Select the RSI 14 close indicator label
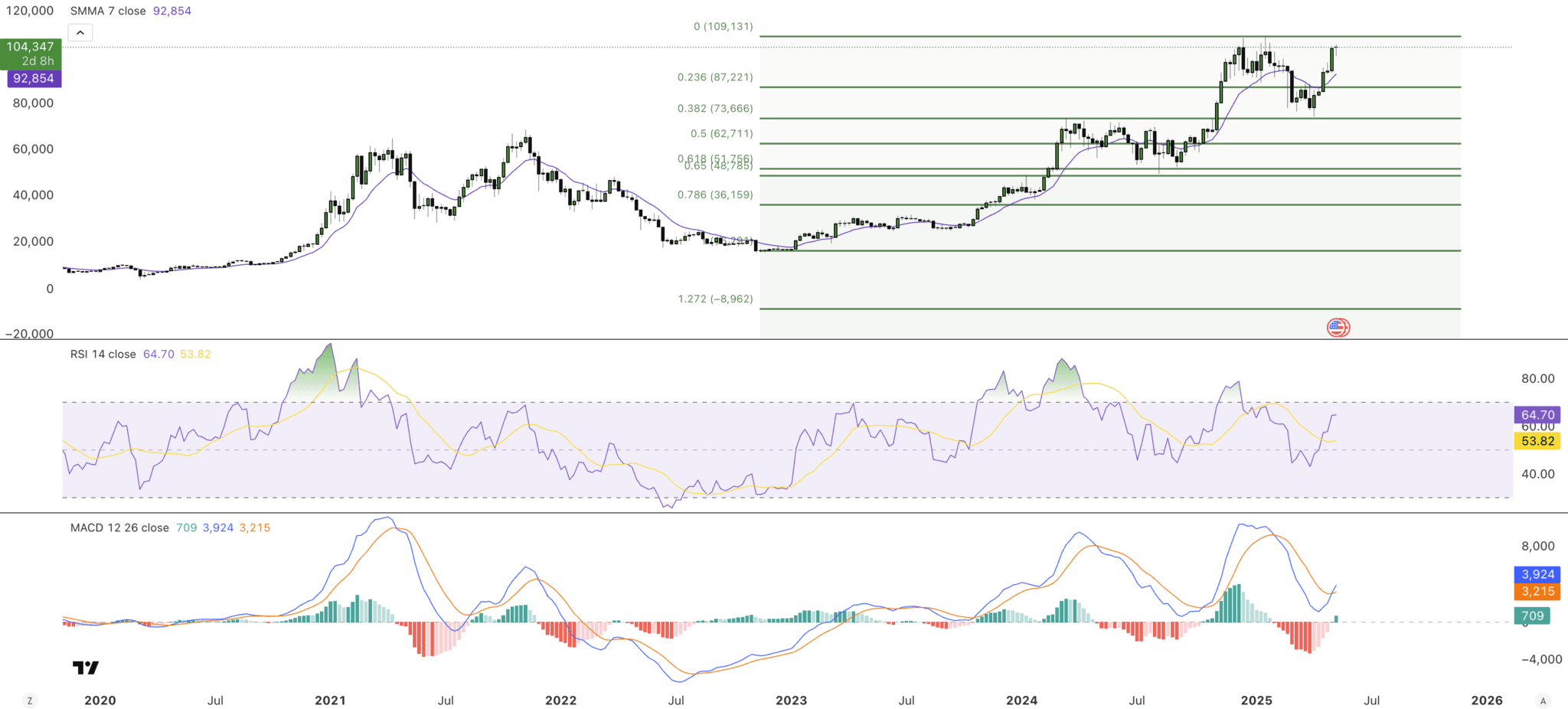The height and width of the screenshot is (709, 1568). 103,354
